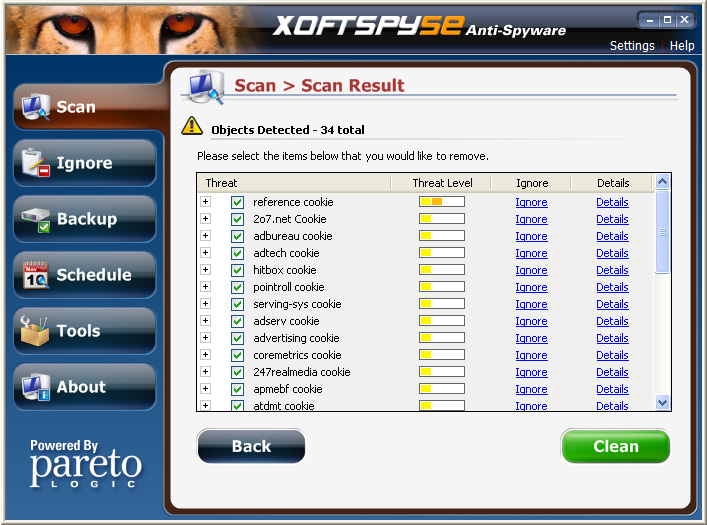Click the apmebf cookie threat level bar

coord(442,388)
